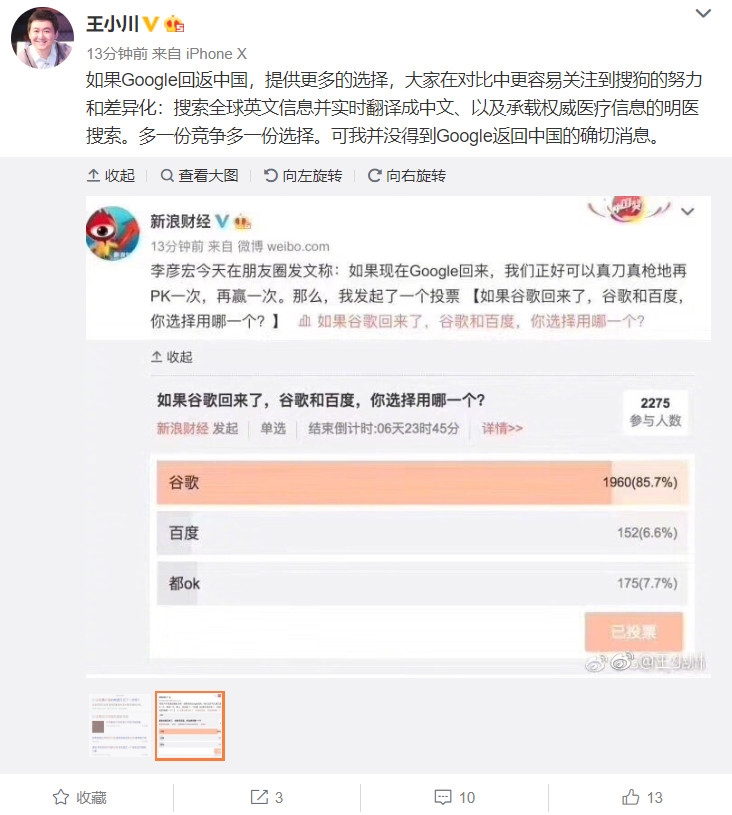Select the 百度 poll option
The width and height of the screenshot is (732, 815).
[x=422, y=533]
